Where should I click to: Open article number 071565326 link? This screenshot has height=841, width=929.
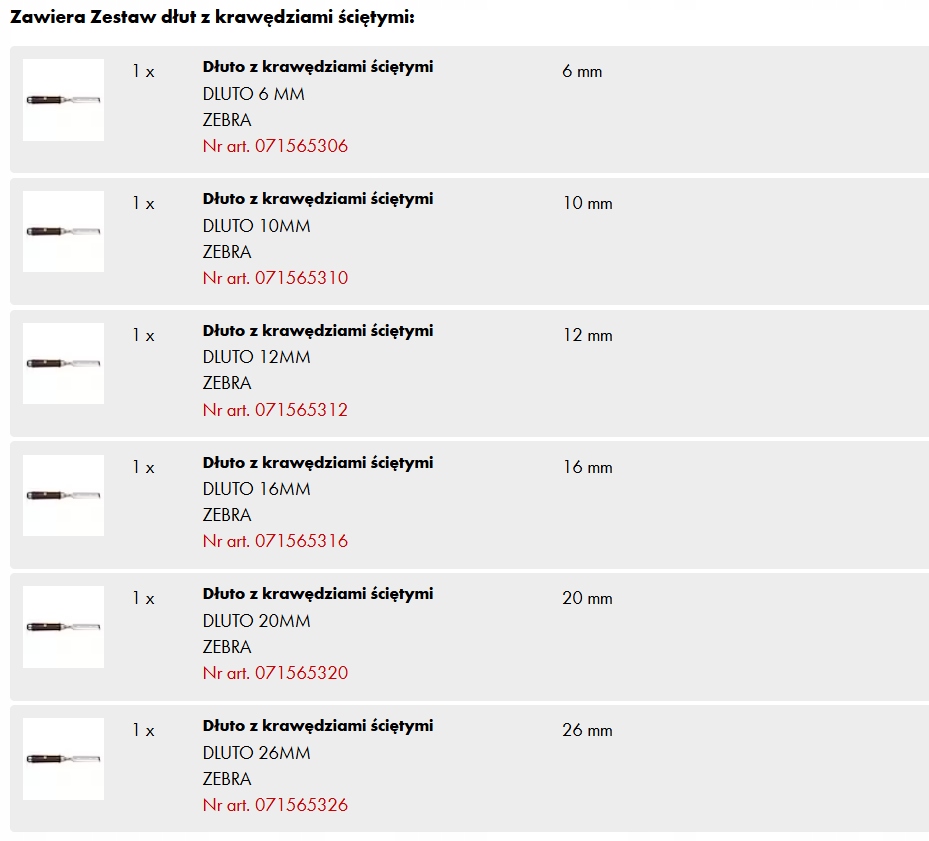[275, 805]
